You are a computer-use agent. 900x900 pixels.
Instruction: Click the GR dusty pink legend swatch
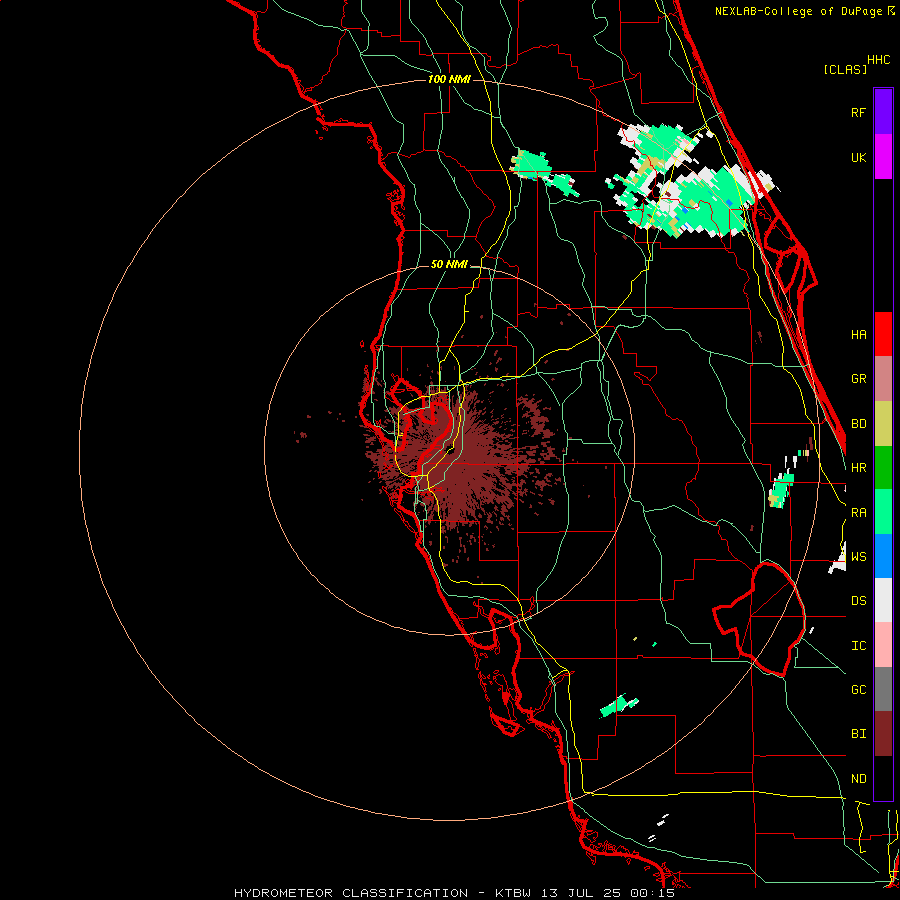pyautogui.click(x=883, y=379)
